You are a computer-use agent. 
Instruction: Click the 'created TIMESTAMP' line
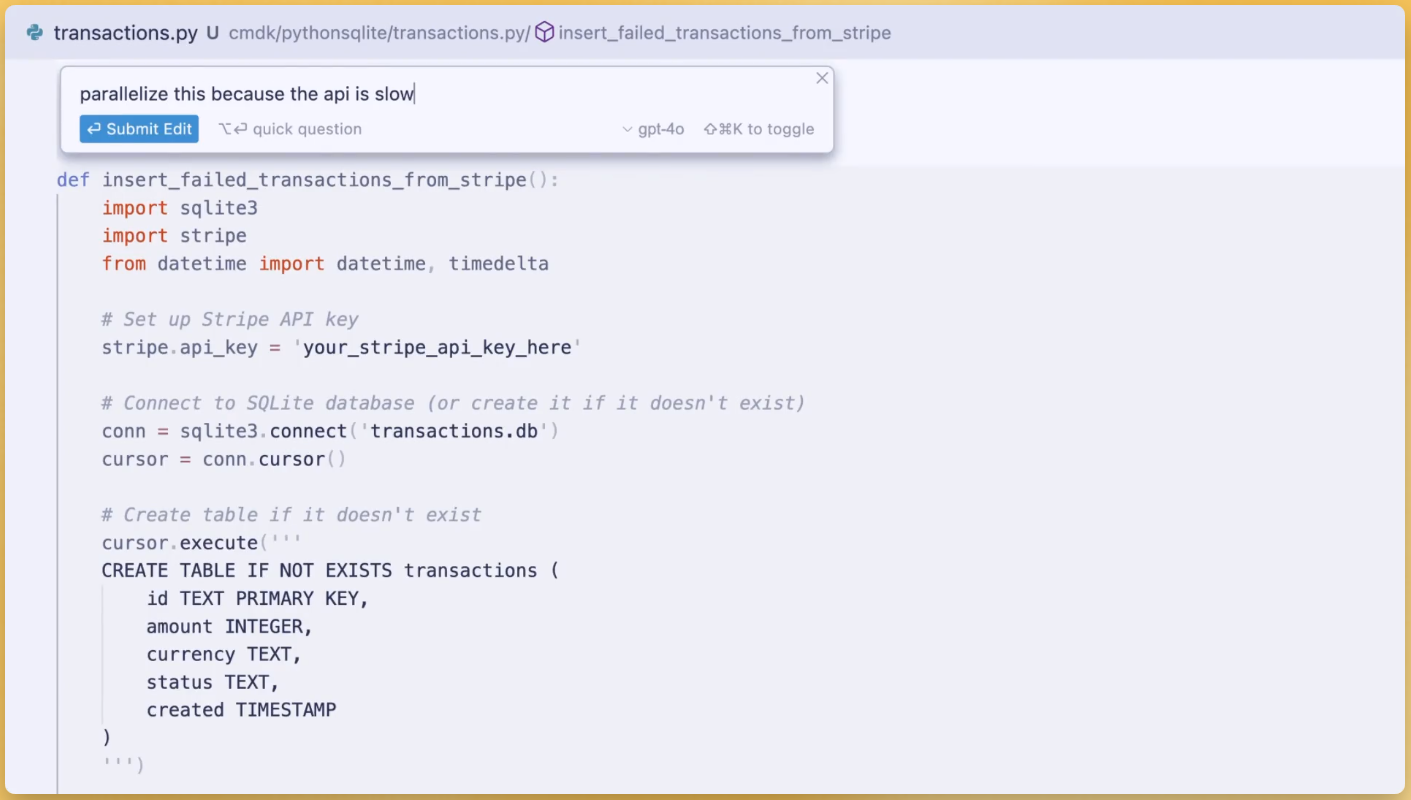point(241,710)
